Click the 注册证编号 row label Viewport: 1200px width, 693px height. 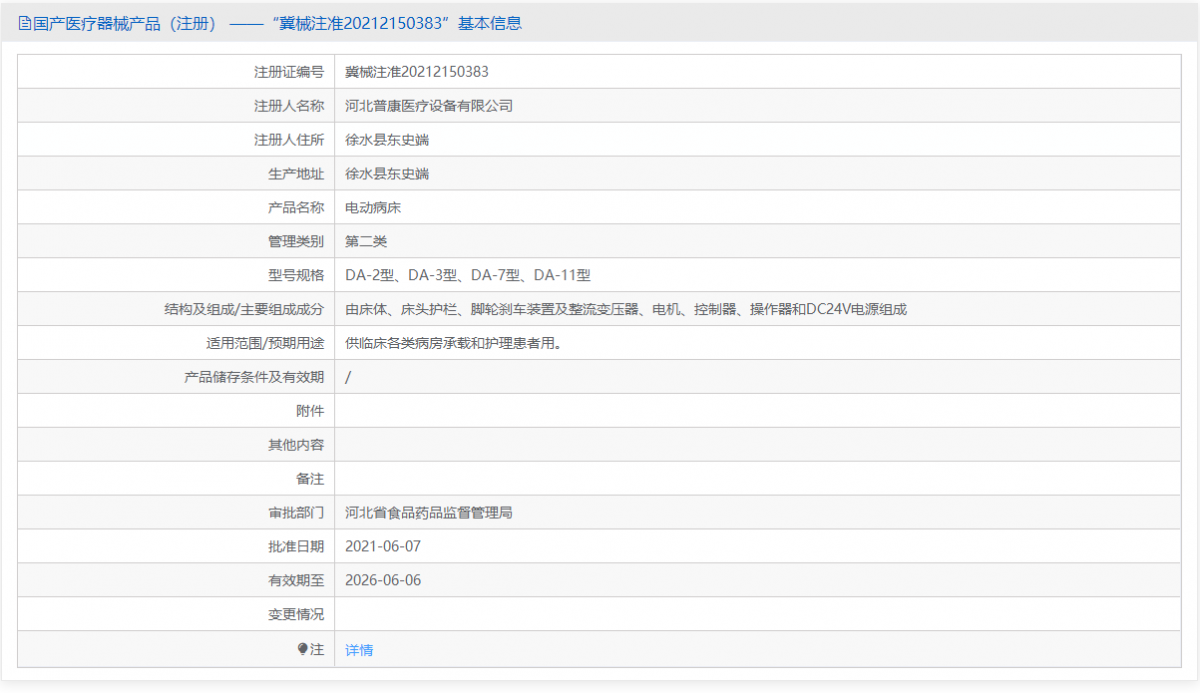coord(289,72)
